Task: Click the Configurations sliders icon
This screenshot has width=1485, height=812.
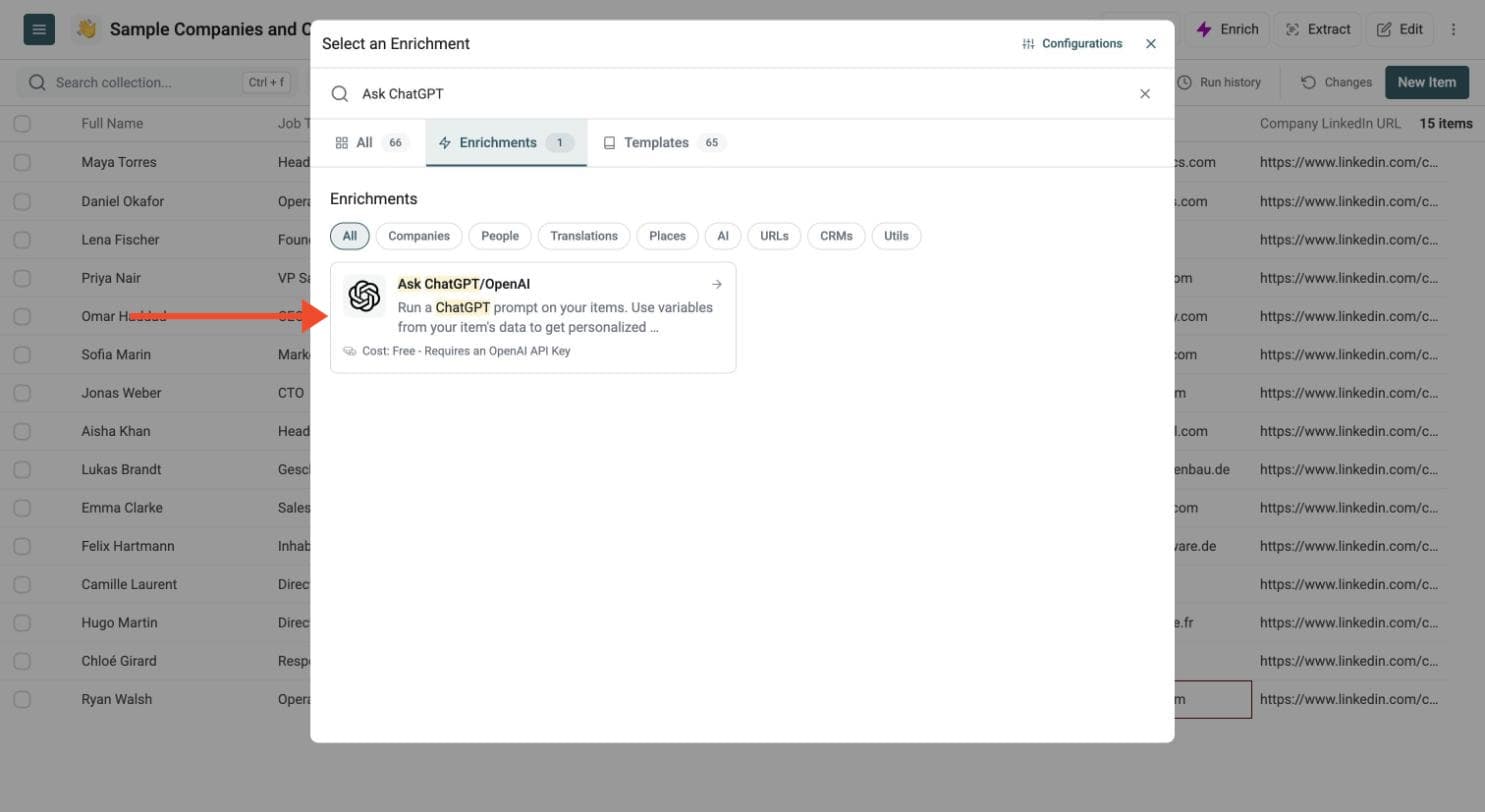Action: click(1028, 44)
